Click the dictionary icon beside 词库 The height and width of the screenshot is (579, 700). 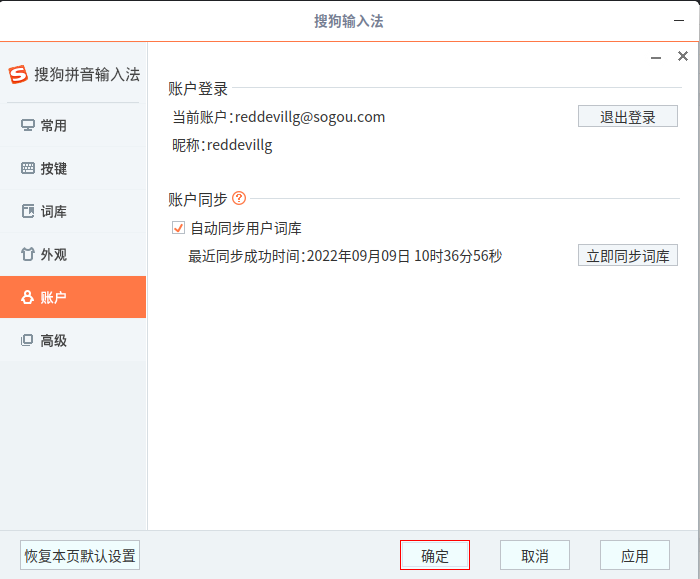pos(28,211)
